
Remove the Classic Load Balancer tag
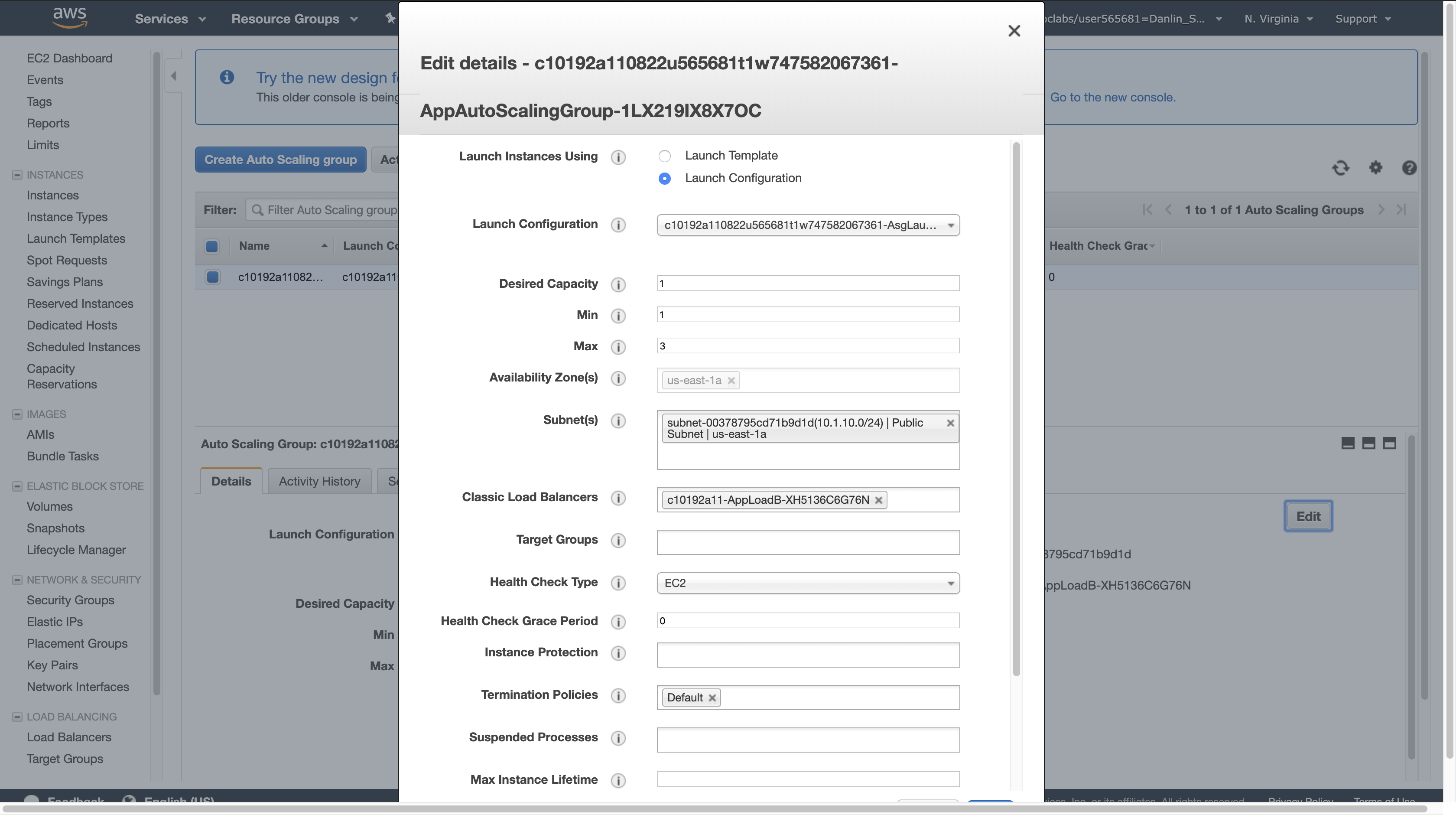point(878,501)
